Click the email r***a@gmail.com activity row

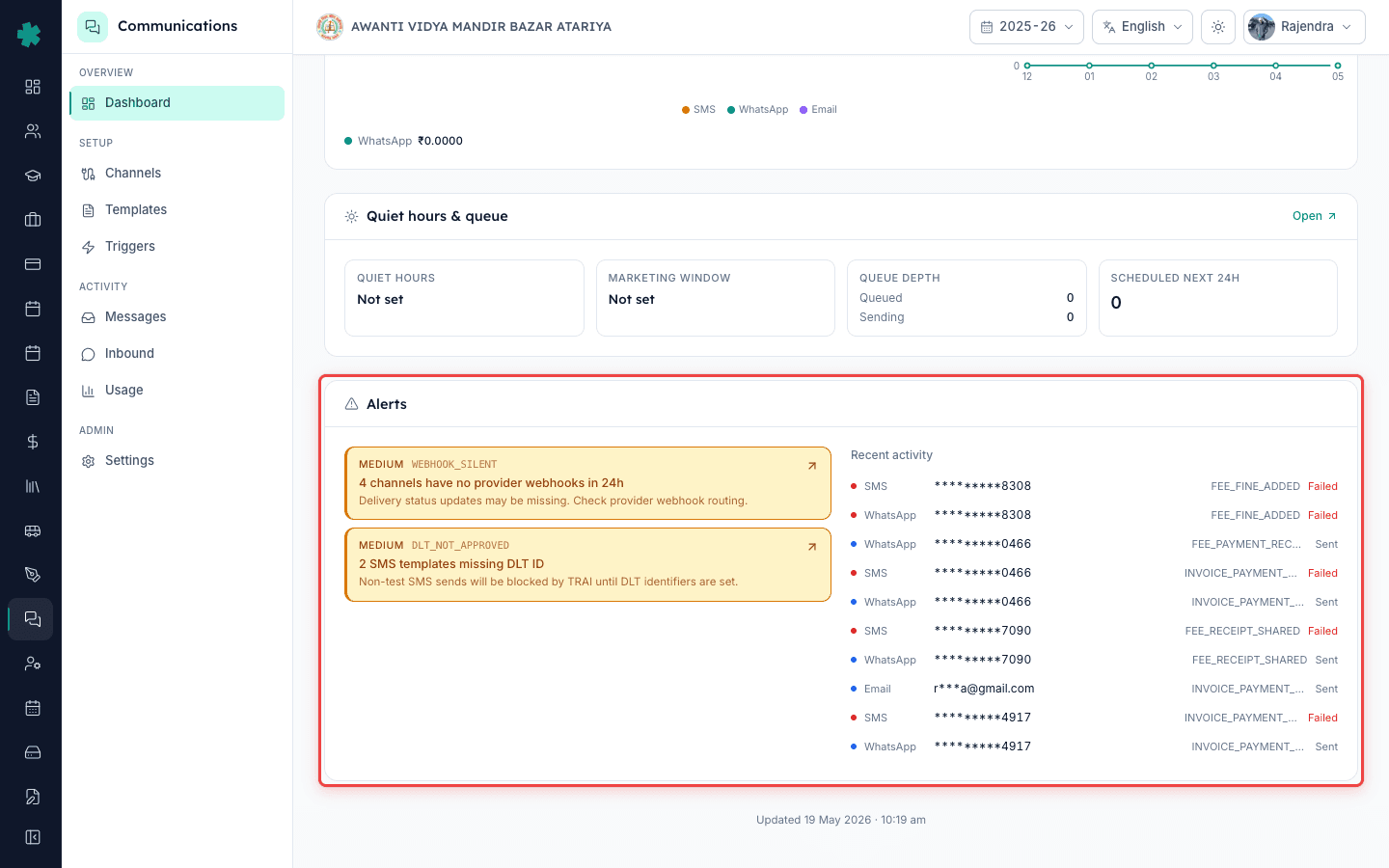1094,689
